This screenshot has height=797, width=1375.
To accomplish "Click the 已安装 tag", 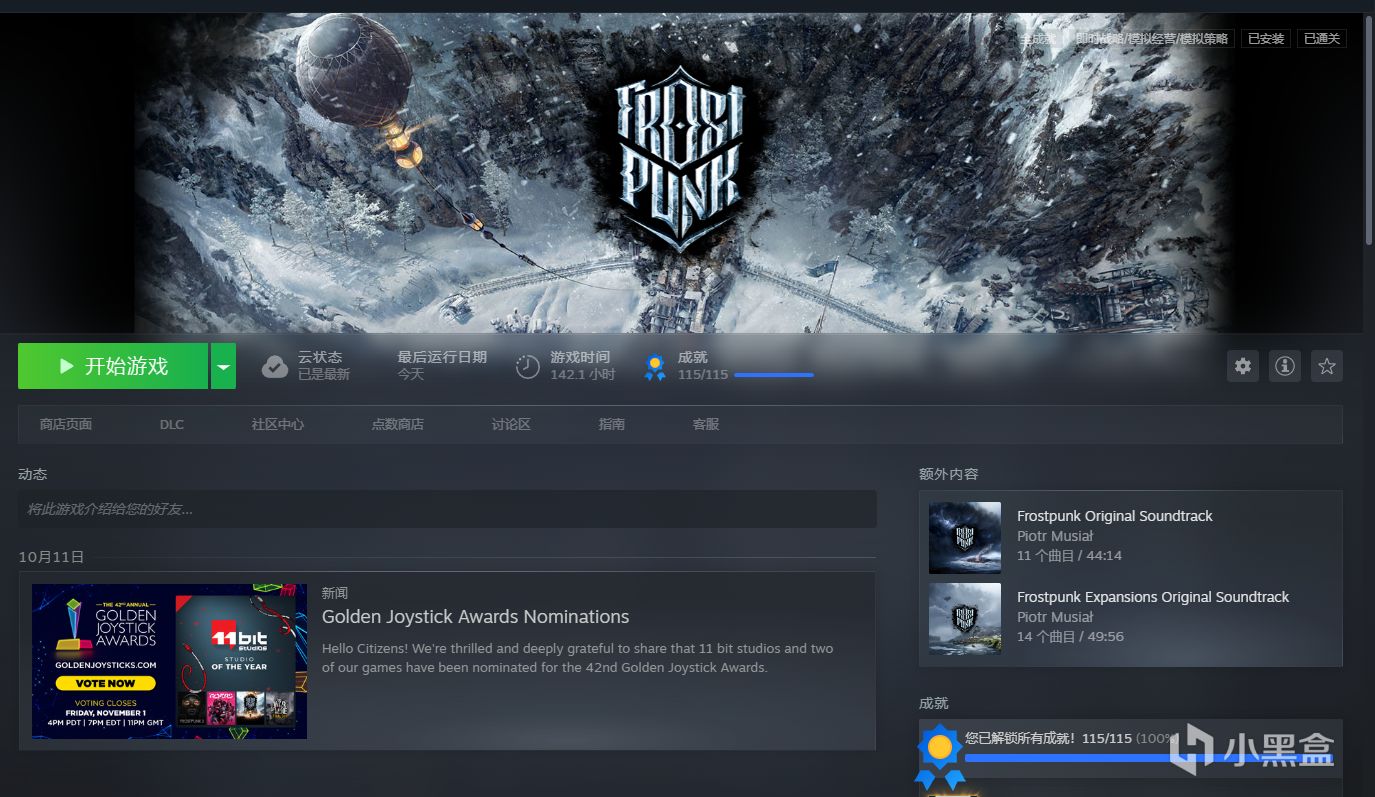I will tap(1265, 39).
